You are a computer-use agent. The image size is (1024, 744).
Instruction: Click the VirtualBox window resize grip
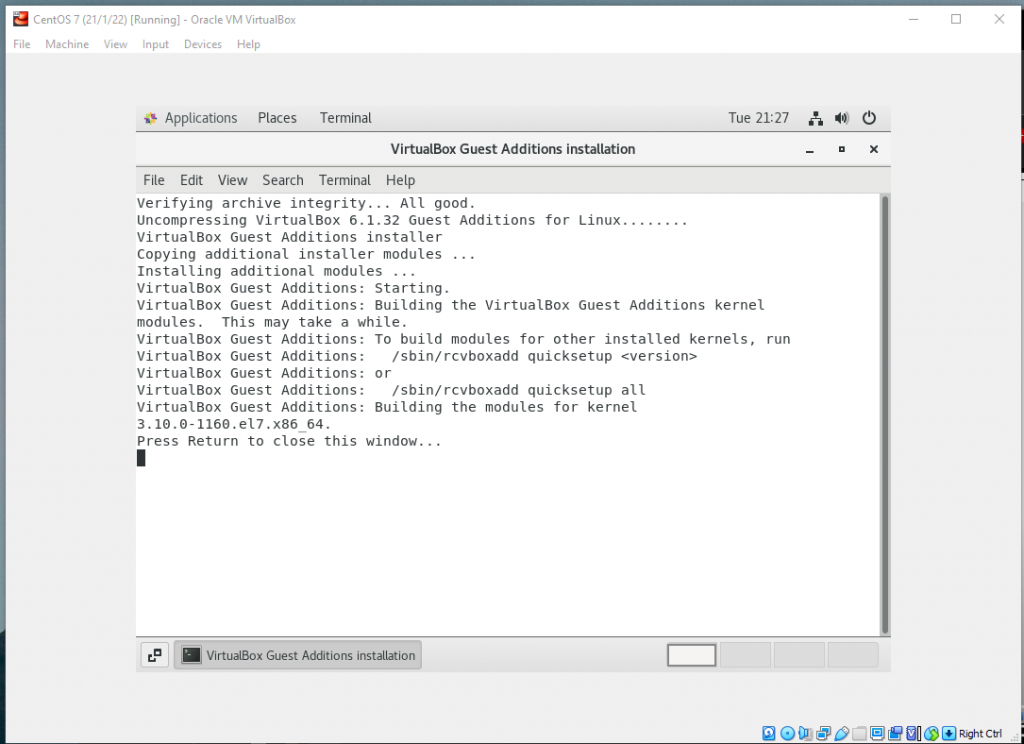coord(1015,736)
